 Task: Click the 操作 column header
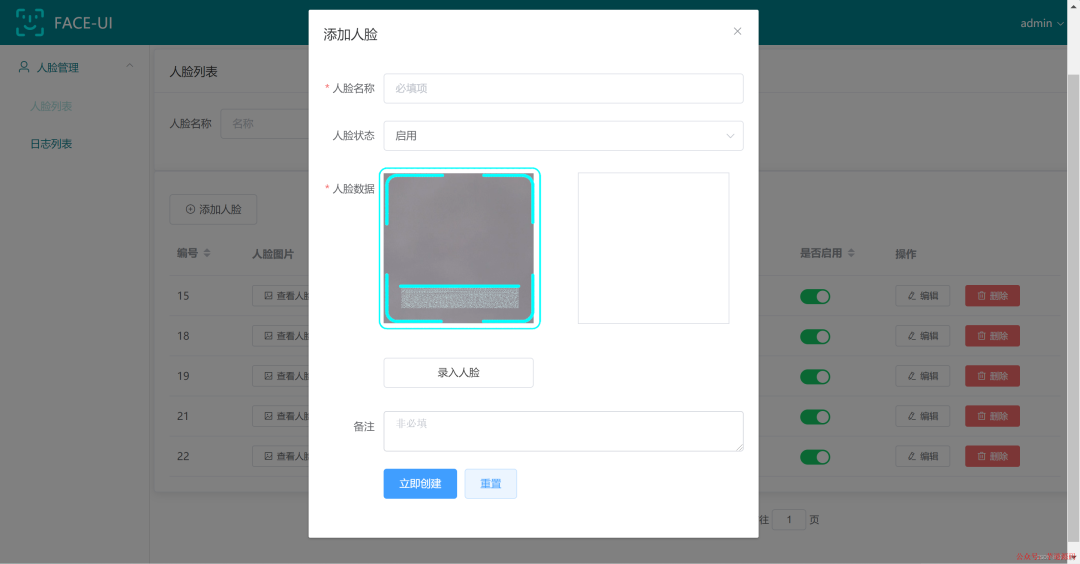tap(906, 254)
